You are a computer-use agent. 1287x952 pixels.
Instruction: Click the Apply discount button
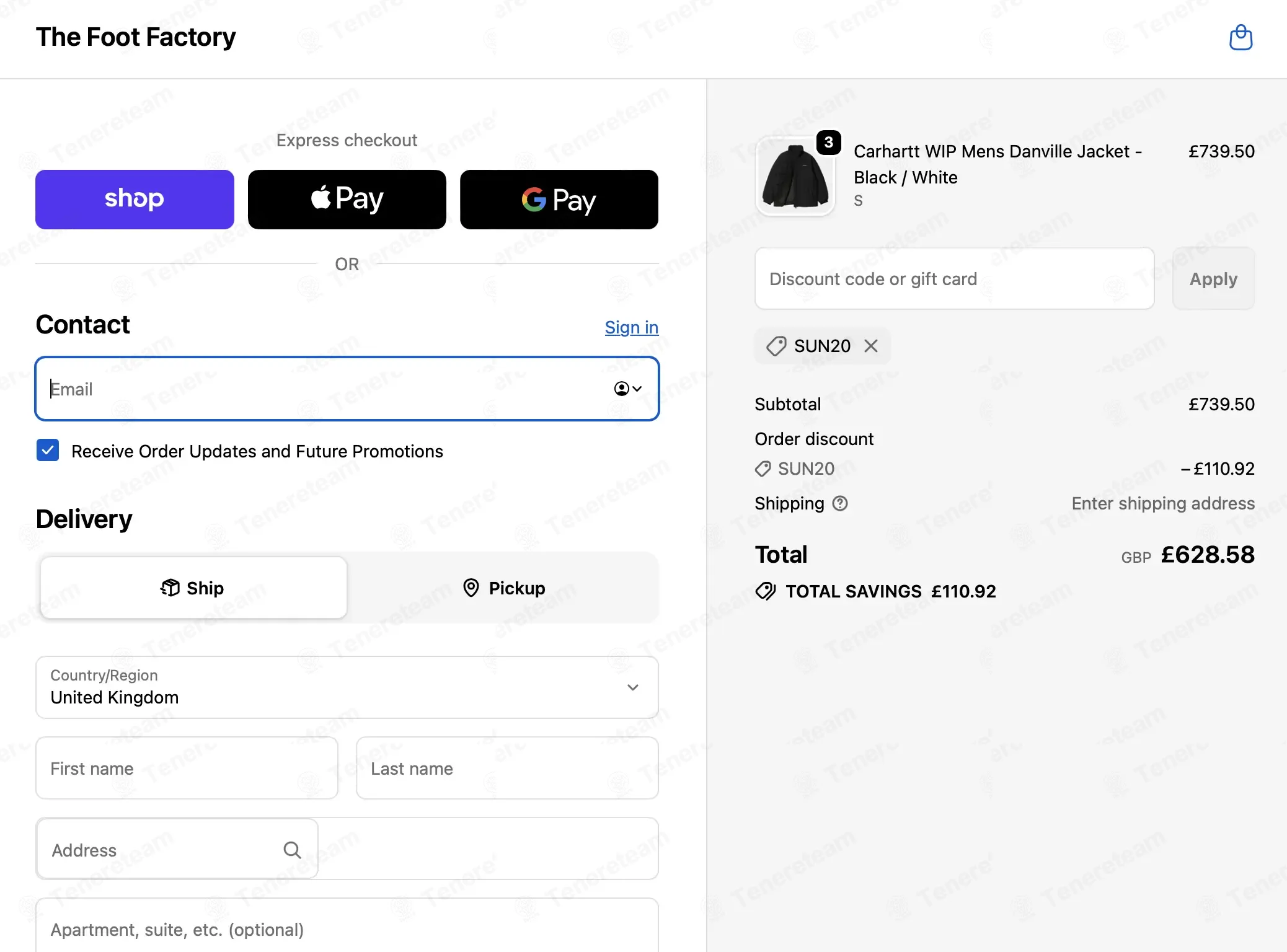(x=1213, y=279)
